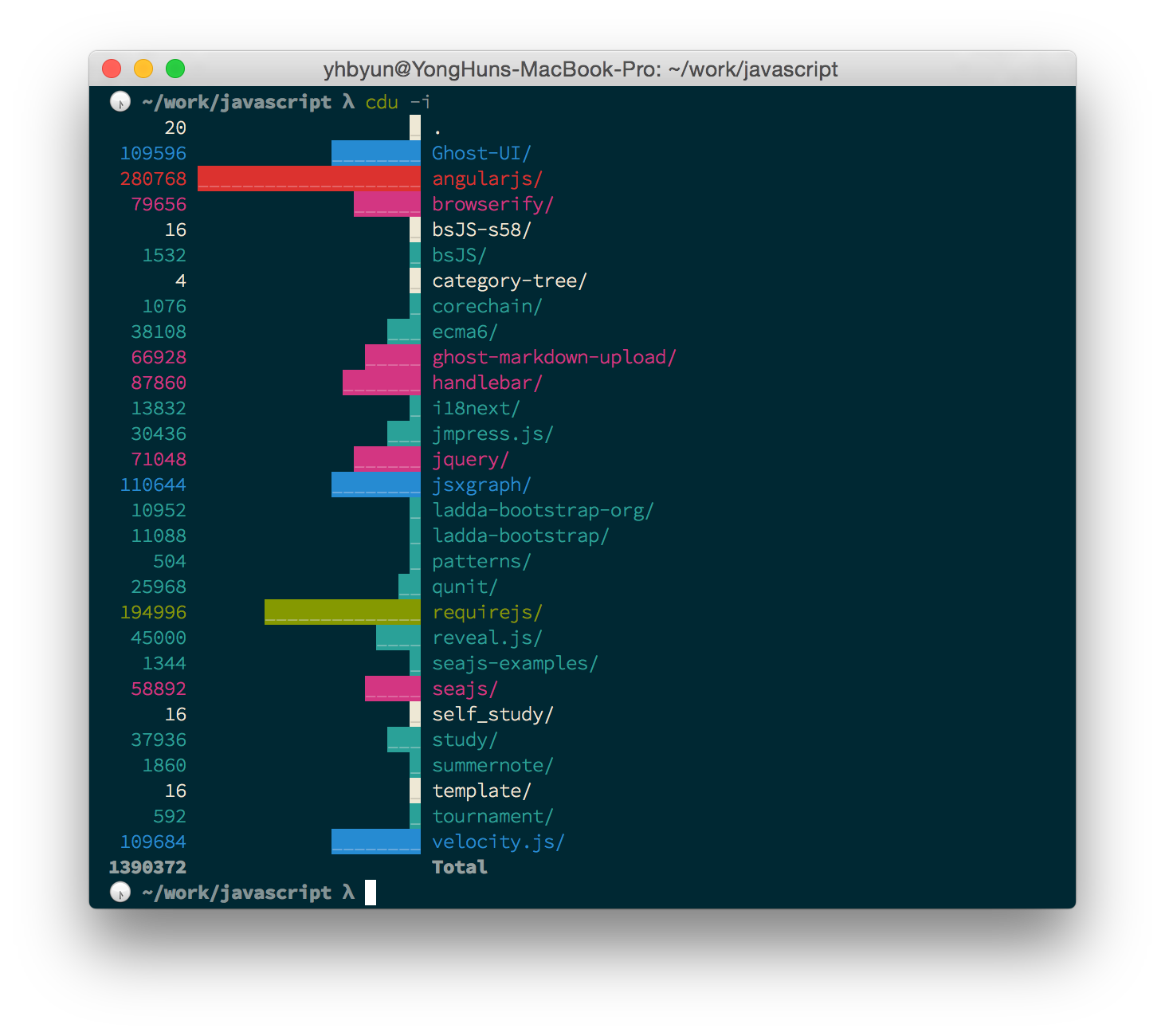This screenshot has height=1036, width=1165.
Task: Click the bold 'Total' label
Action: (x=459, y=867)
